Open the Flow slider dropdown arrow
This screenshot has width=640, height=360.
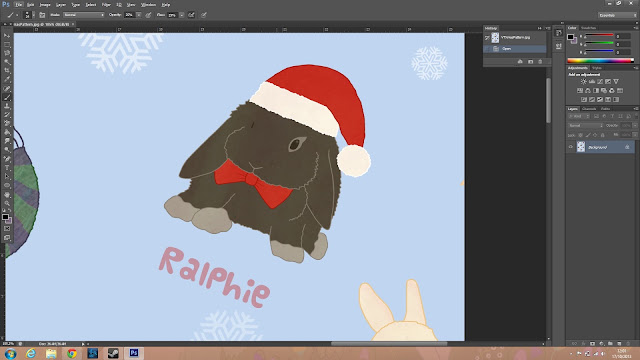pyautogui.click(x=182, y=15)
